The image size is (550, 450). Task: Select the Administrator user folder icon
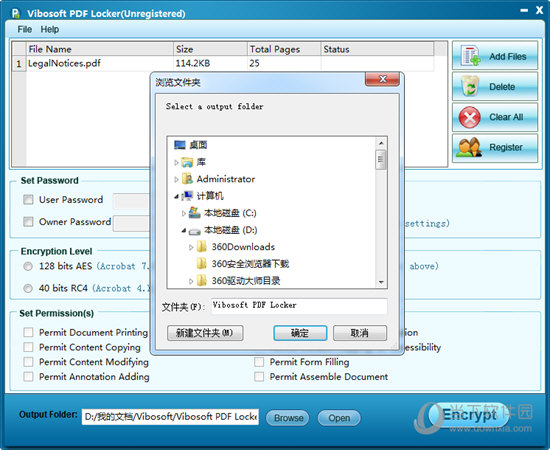click(187, 179)
